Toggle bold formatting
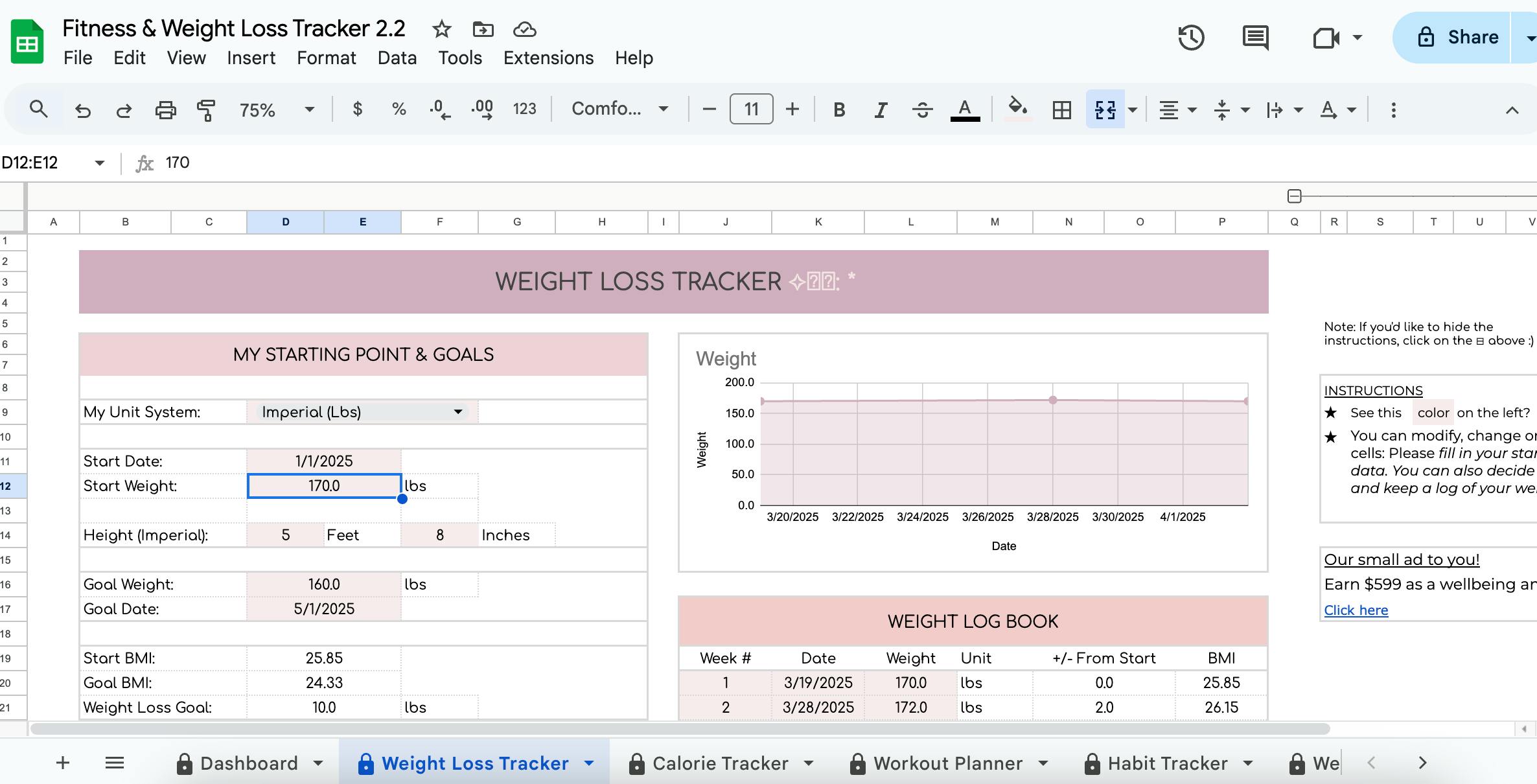 click(839, 110)
